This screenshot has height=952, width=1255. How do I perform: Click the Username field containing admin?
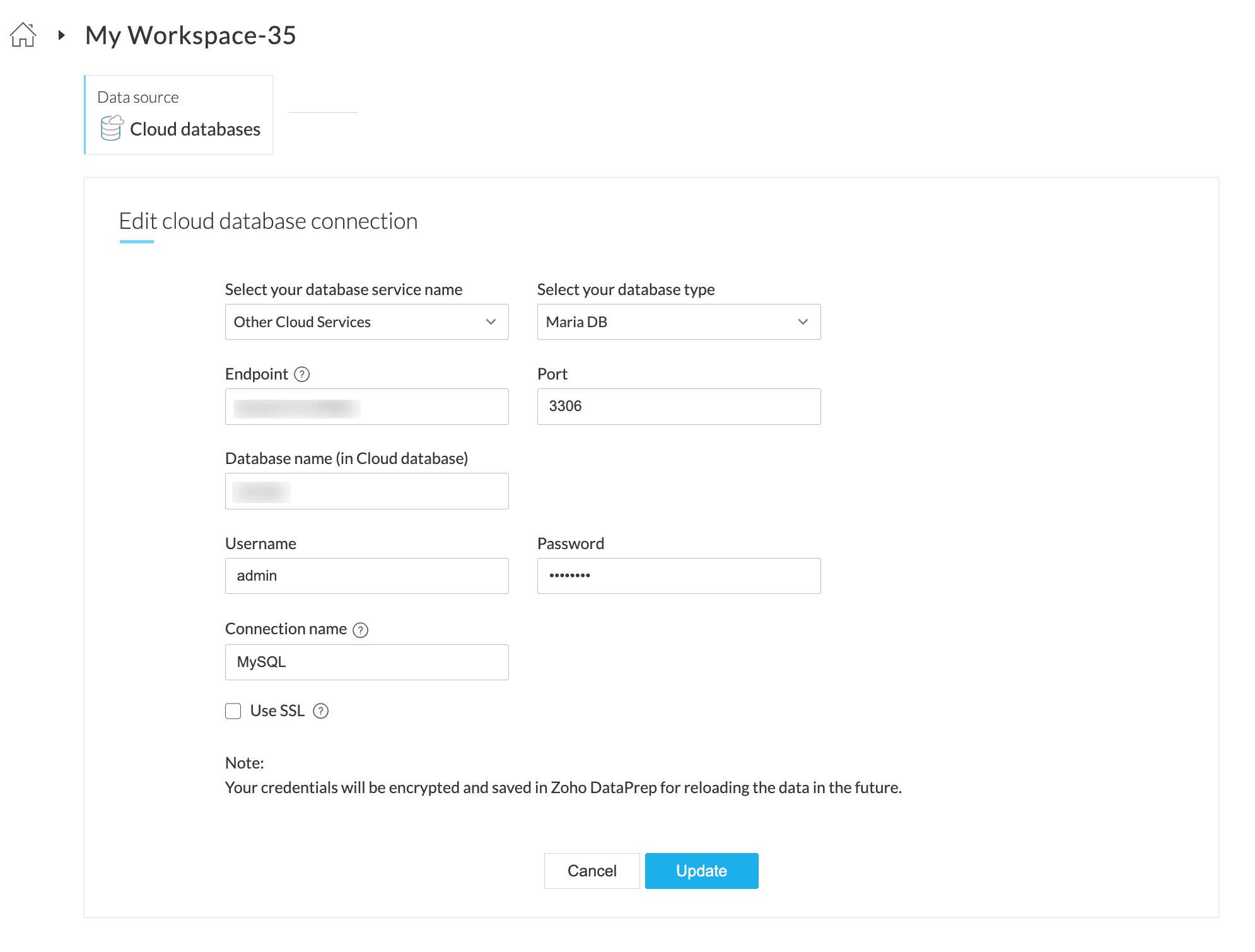click(x=366, y=576)
